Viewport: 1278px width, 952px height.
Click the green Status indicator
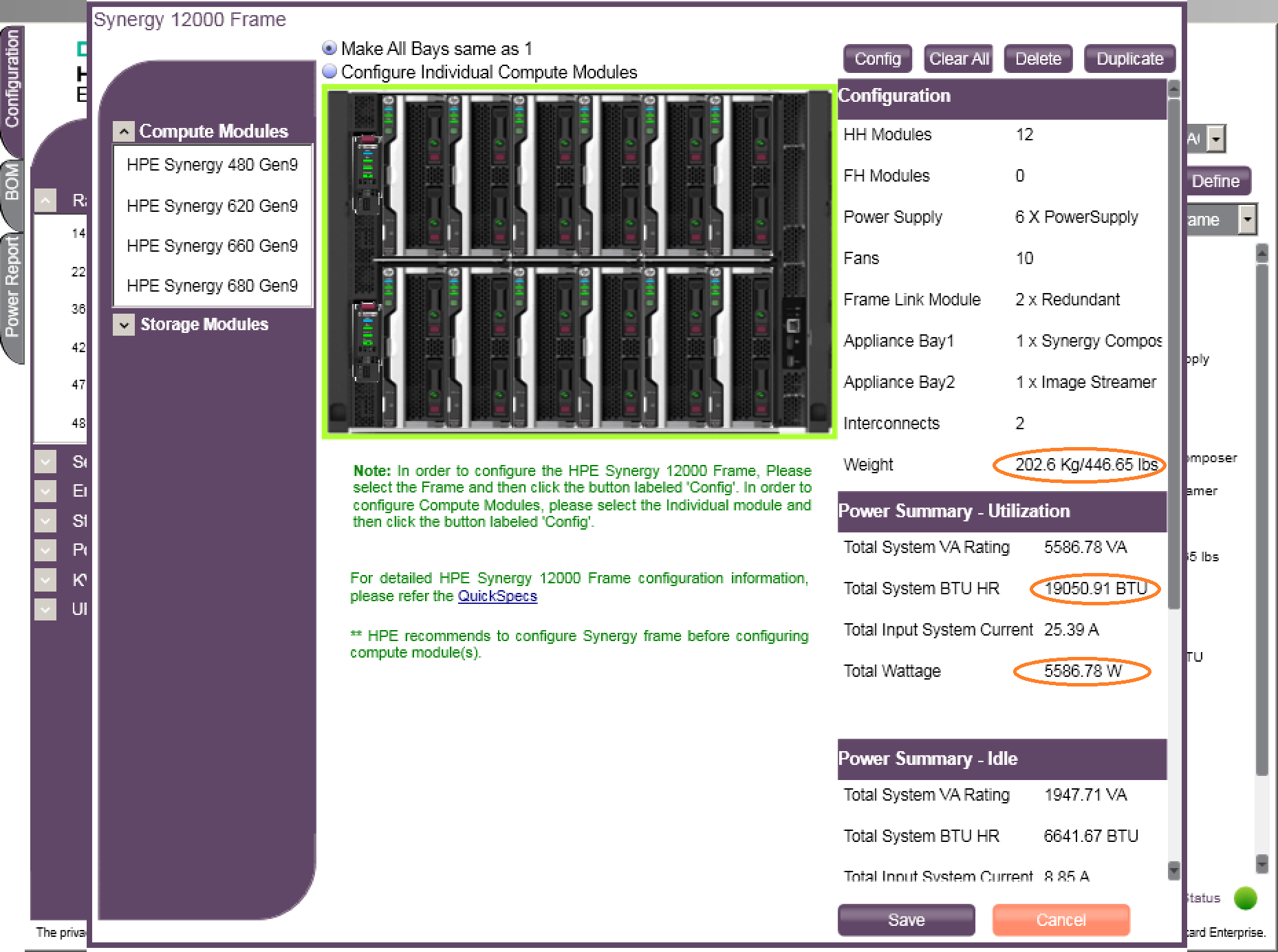[1245, 898]
